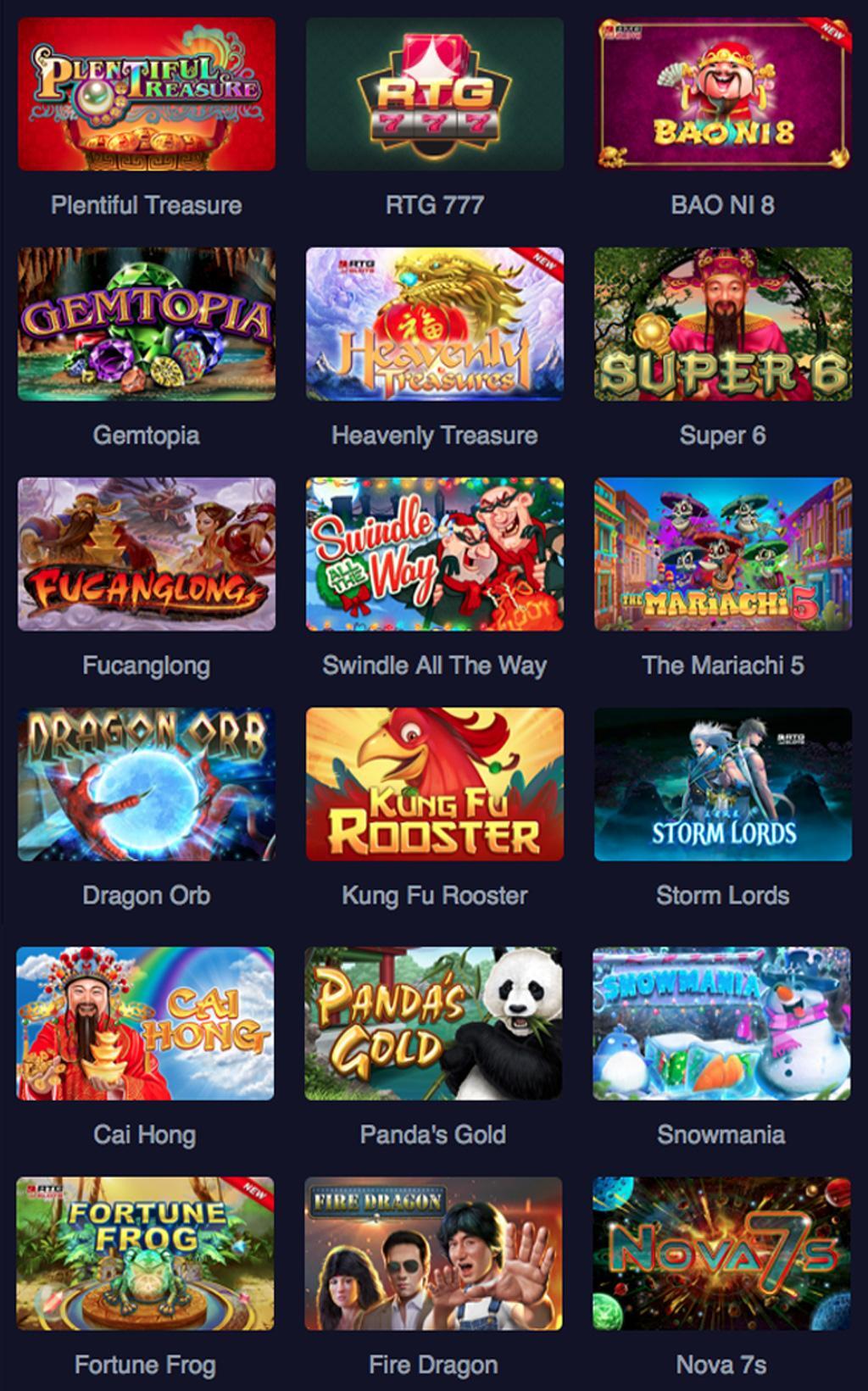This screenshot has width=868, height=1391.
Task: Click the Gemtopia title below thumbnail
Action: pos(147,436)
